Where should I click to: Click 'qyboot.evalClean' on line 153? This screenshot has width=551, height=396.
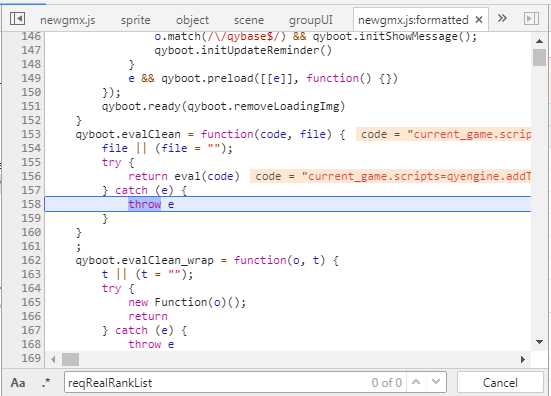[x=128, y=134]
